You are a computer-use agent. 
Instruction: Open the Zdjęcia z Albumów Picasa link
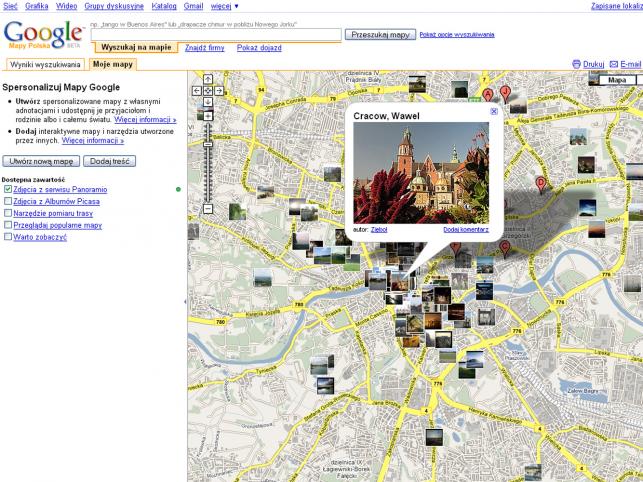[57, 201]
